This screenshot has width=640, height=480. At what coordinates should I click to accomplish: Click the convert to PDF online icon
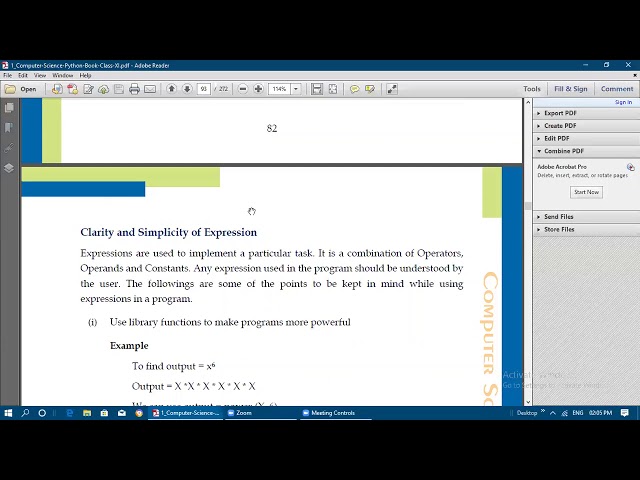57,89
